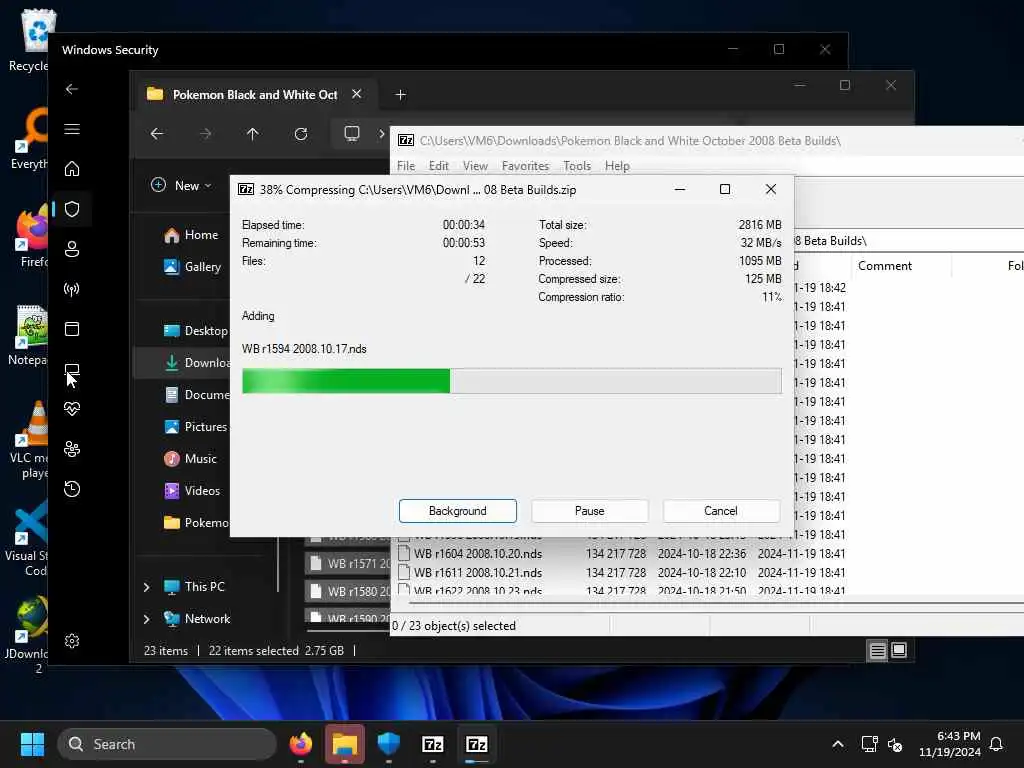1024x768 pixels.
Task: Open File Explorer from the taskbar
Action: pos(345,744)
